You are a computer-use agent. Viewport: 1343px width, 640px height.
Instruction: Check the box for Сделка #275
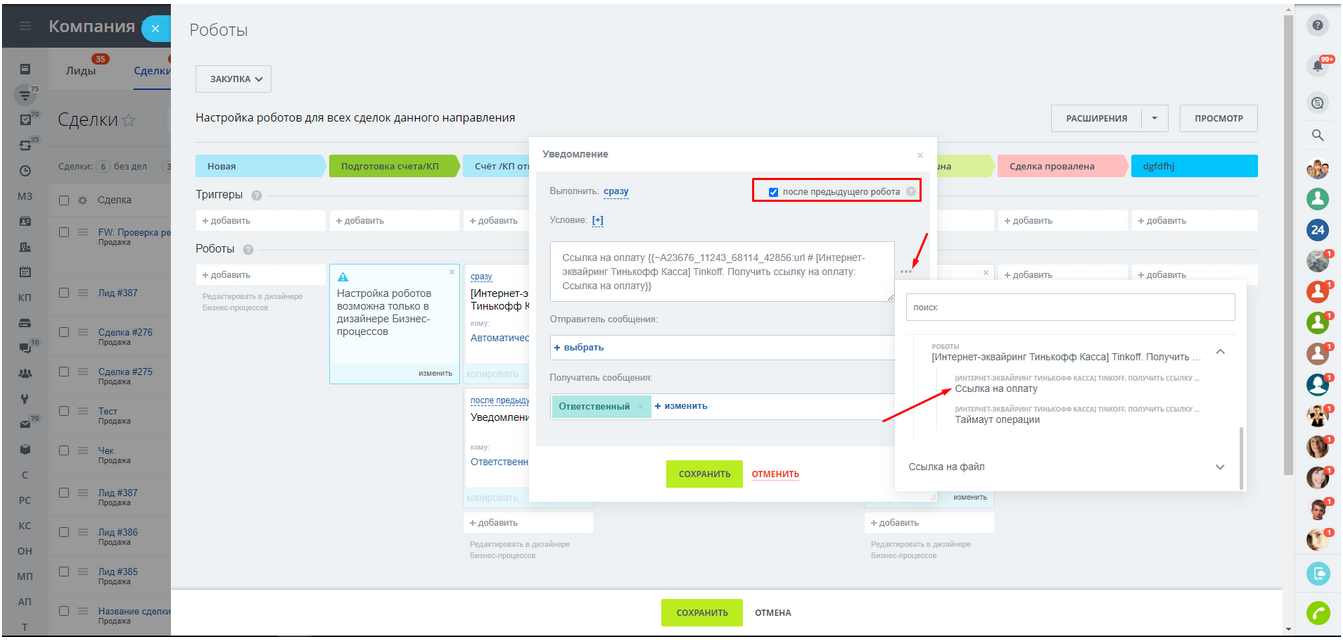[x=64, y=372]
